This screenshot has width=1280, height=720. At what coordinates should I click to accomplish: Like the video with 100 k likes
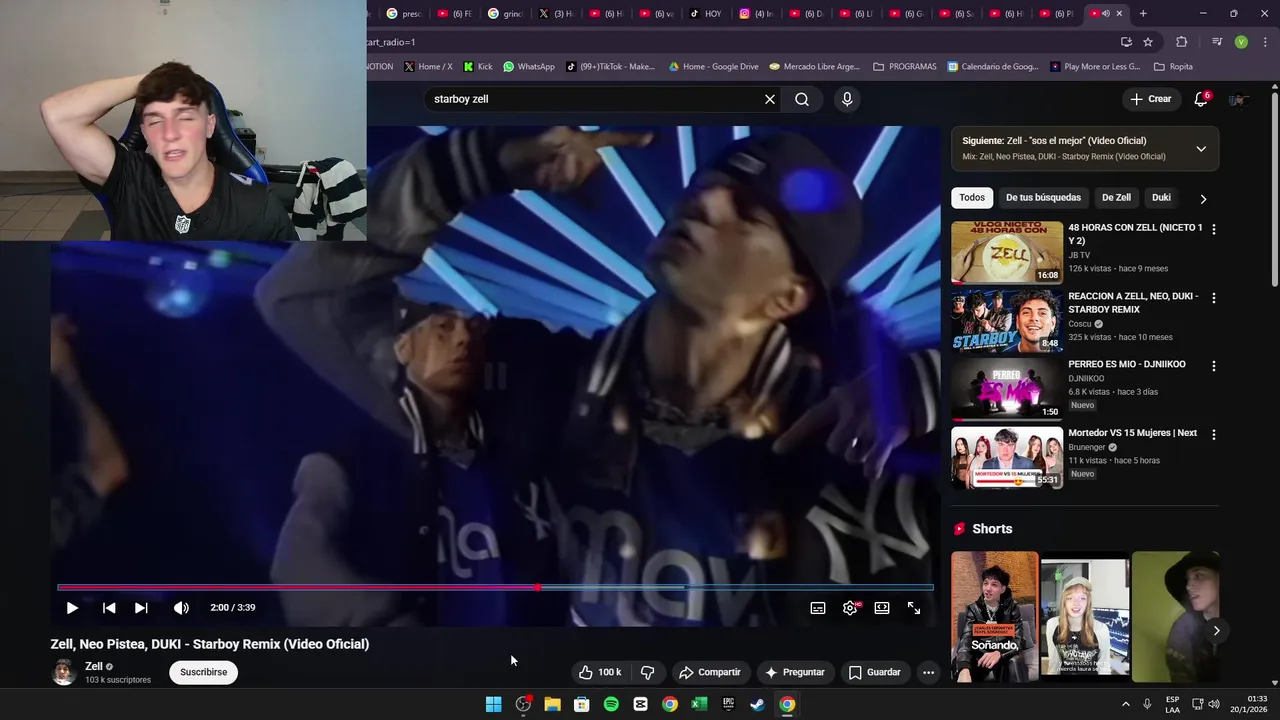click(x=600, y=672)
